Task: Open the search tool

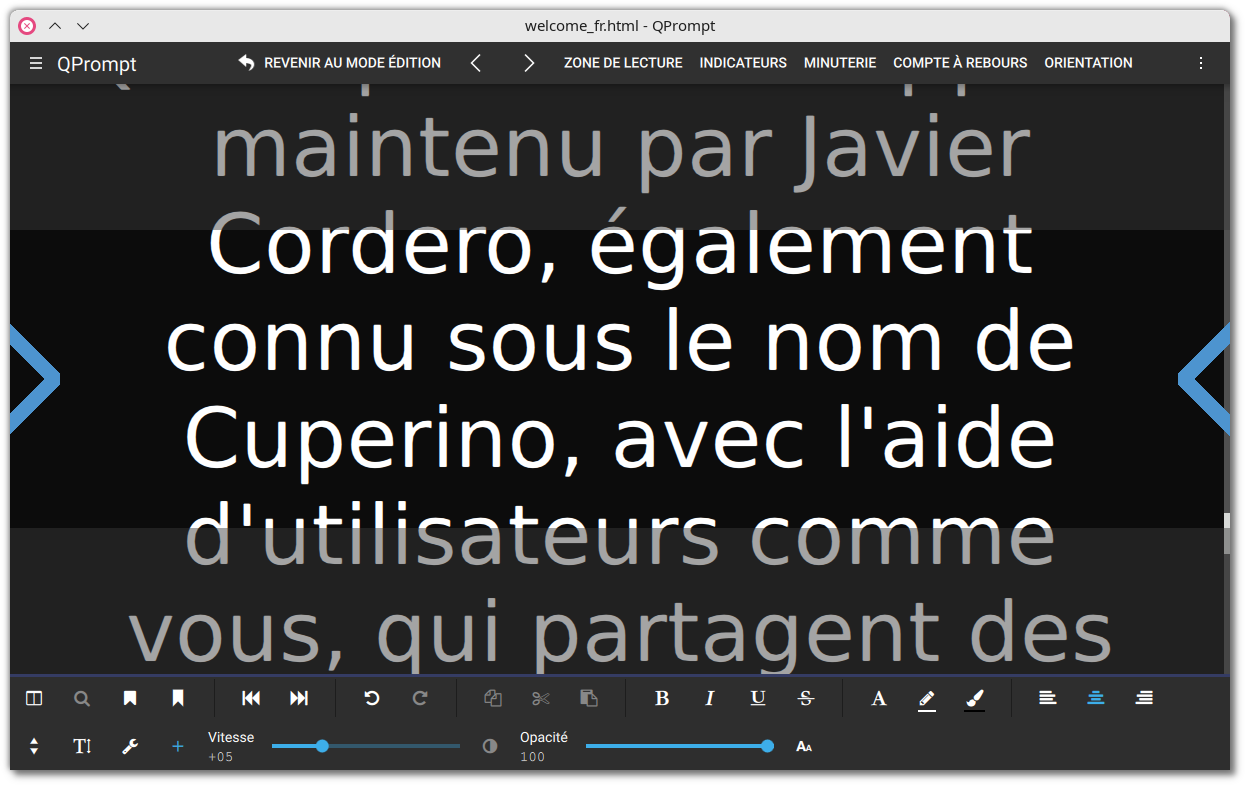Action: (82, 698)
